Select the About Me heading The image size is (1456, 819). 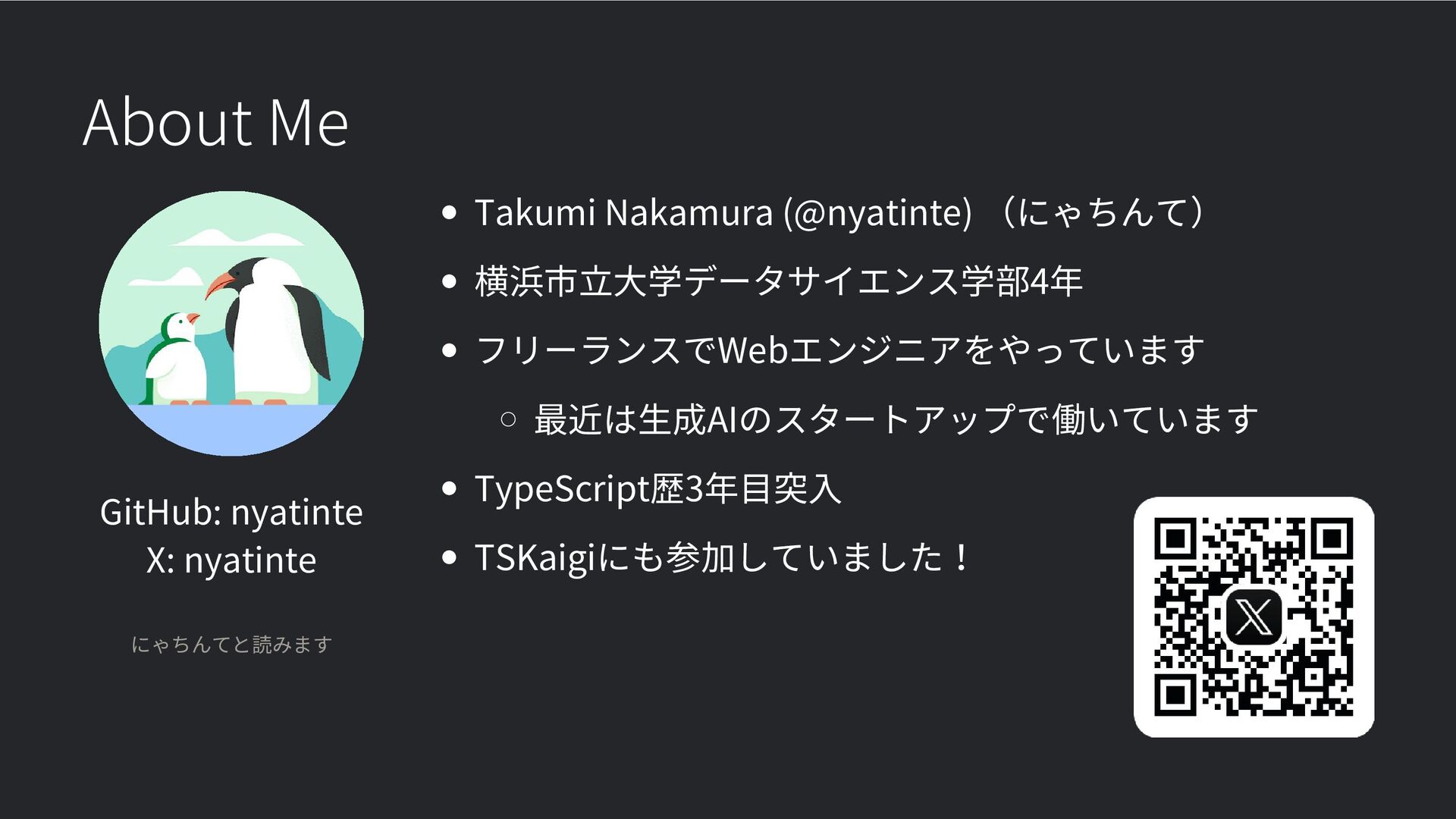215,122
